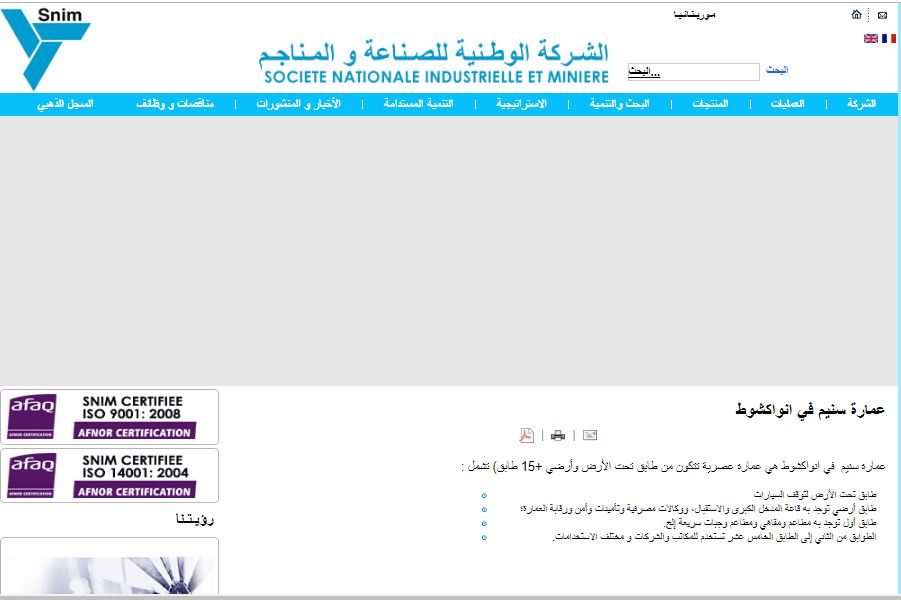
Task: Export article with the PDF icon
Action: (x=526, y=435)
